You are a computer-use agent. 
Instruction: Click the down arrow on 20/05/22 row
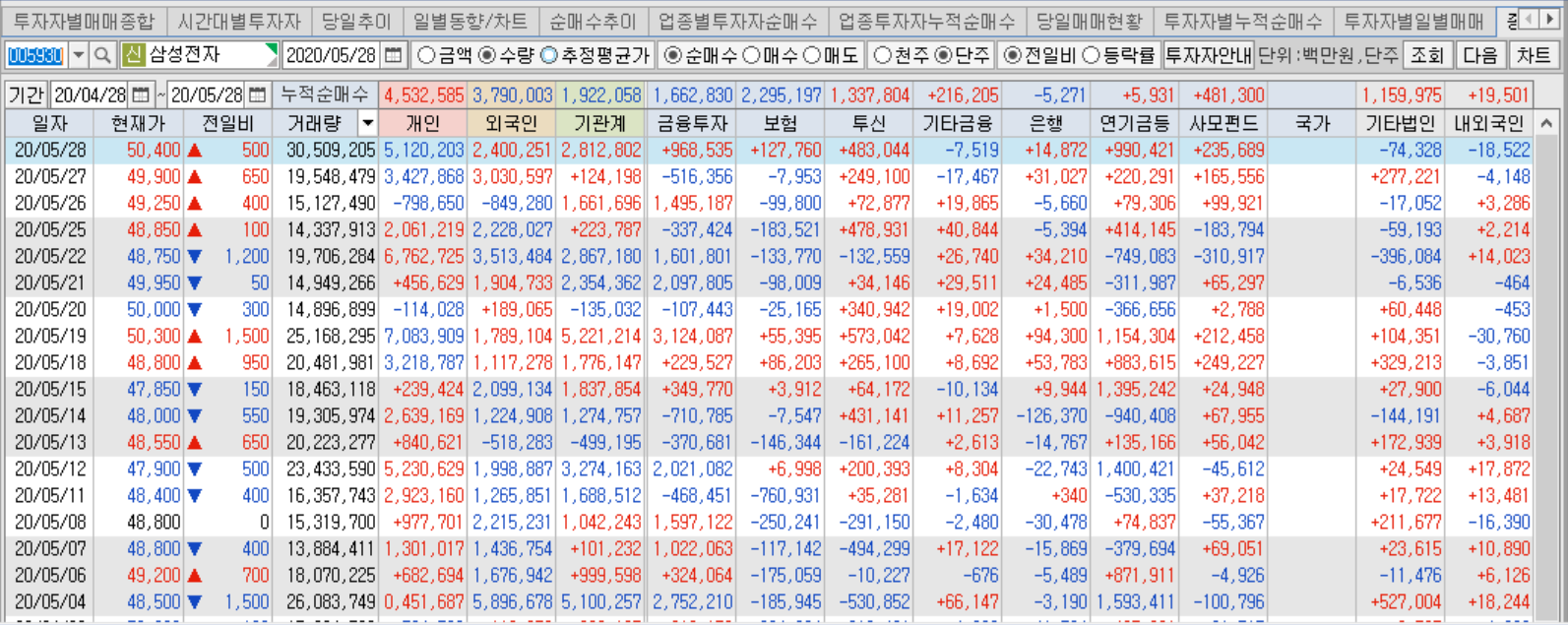click(195, 257)
